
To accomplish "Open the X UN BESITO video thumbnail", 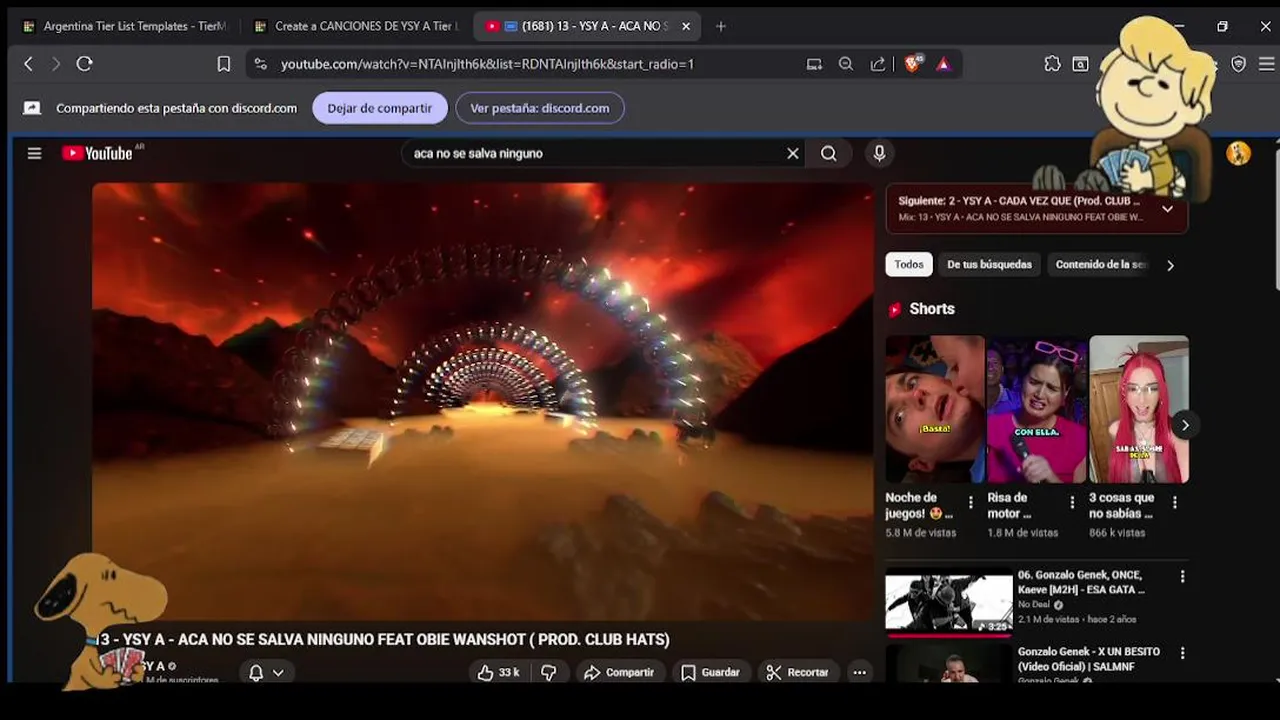I will tap(949, 664).
